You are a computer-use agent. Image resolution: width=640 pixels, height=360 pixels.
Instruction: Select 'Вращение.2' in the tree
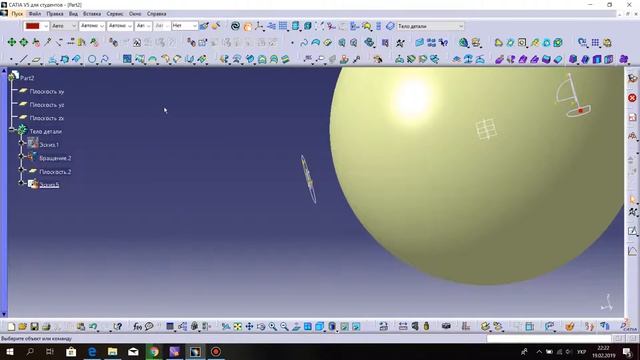click(x=55, y=158)
